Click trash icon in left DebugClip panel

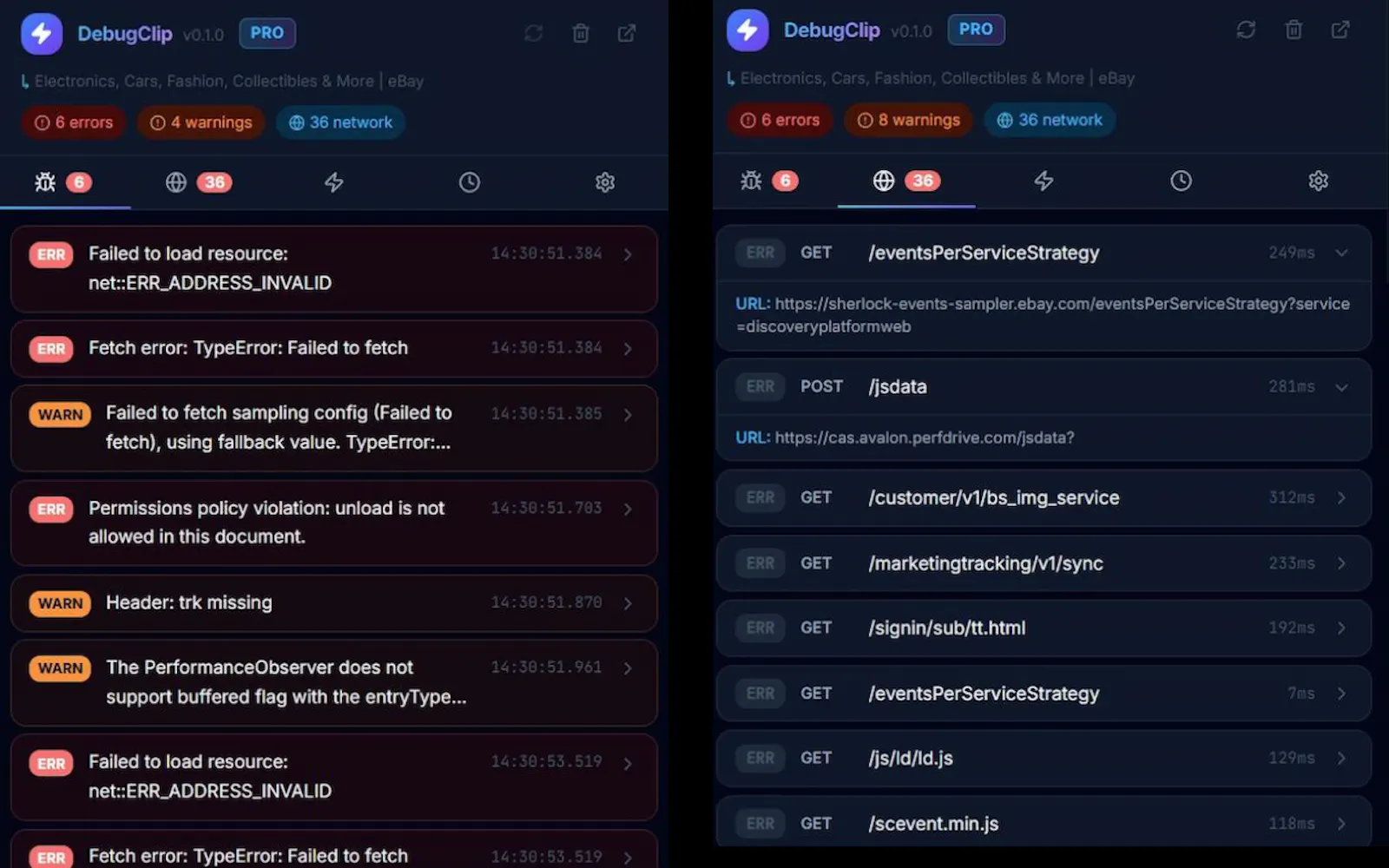coord(581,33)
